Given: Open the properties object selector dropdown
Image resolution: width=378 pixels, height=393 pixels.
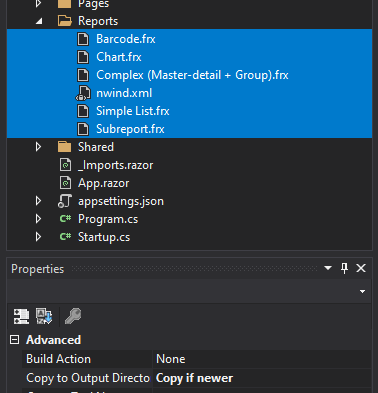Looking at the screenshot, I should point(362,292).
